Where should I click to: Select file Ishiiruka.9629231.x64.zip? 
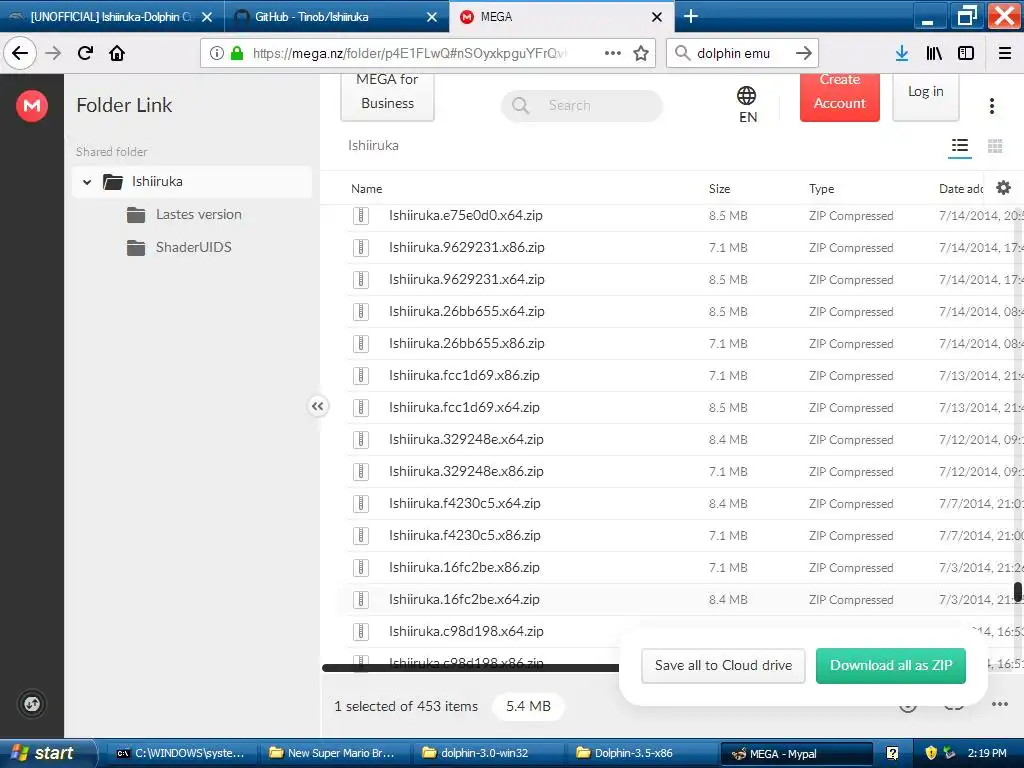point(681,280)
